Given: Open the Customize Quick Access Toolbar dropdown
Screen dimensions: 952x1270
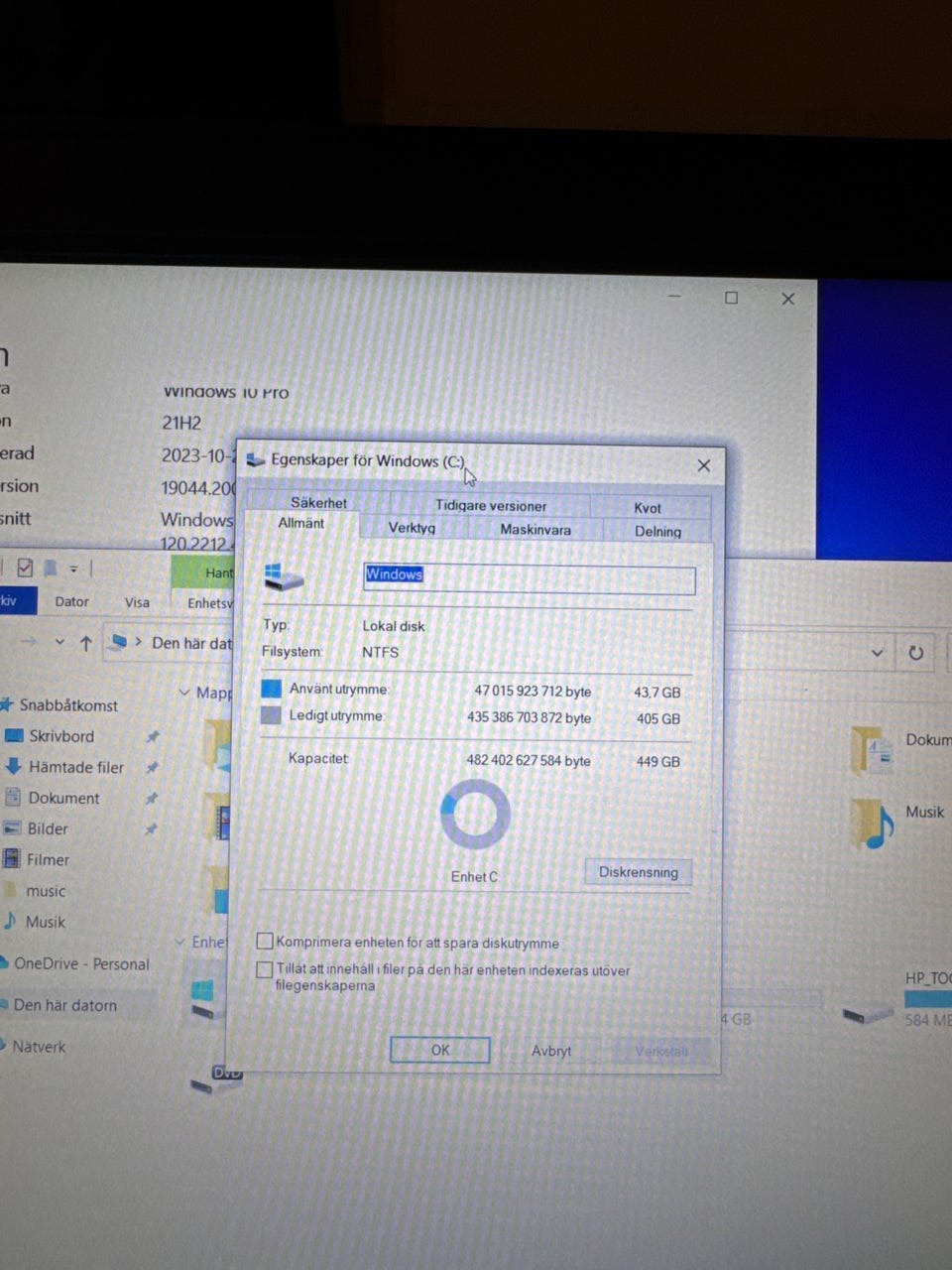Looking at the screenshot, I should [73, 570].
